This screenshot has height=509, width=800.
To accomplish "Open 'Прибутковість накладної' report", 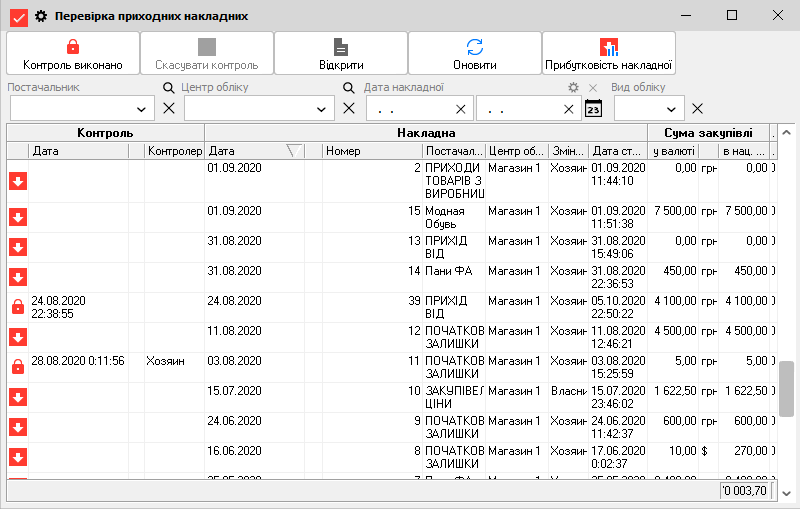I will click(x=609, y=54).
